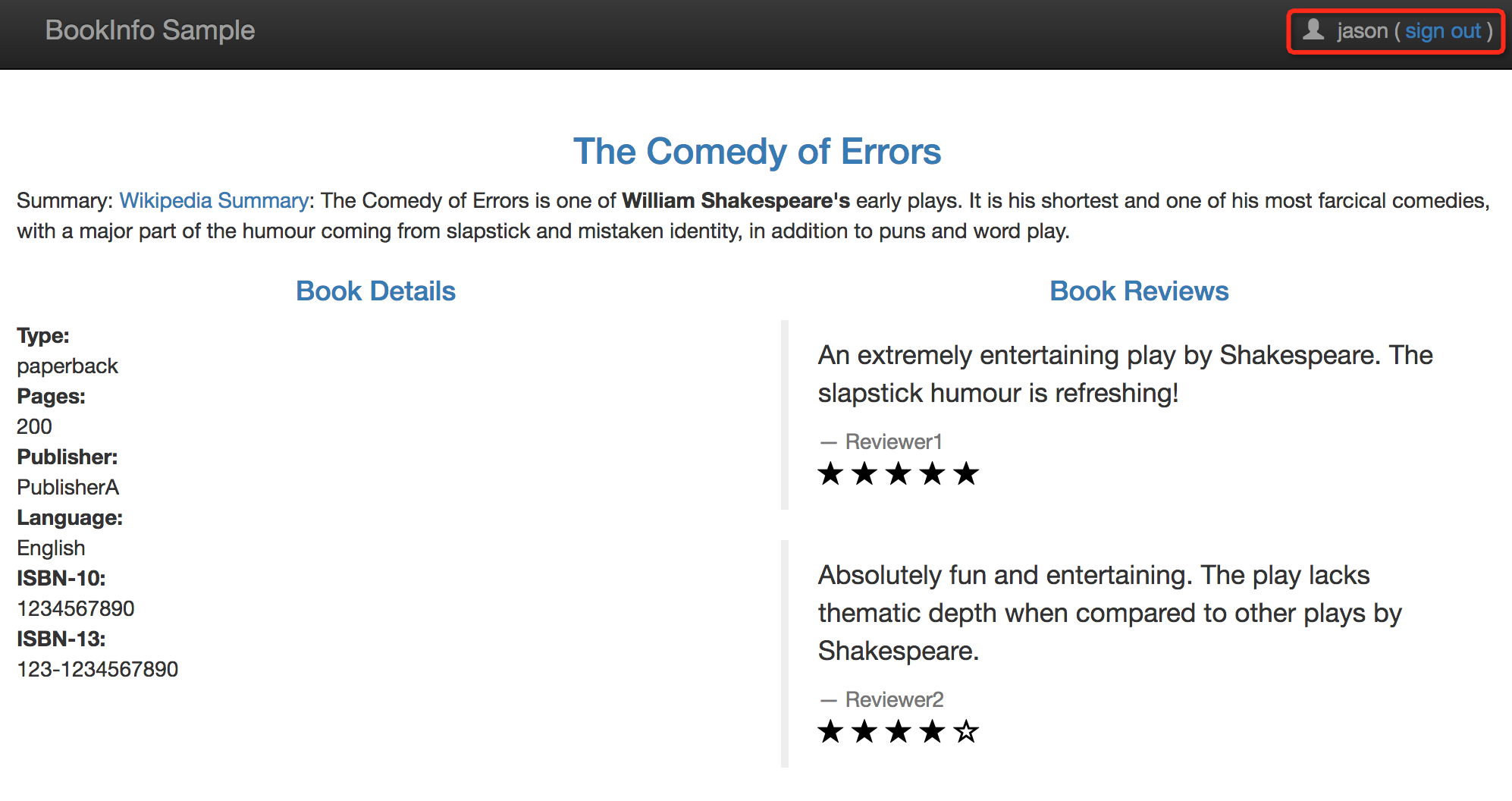Click the Reviewer2 name label
Image resolution: width=1512 pixels, height=801 pixels.
coord(894,699)
